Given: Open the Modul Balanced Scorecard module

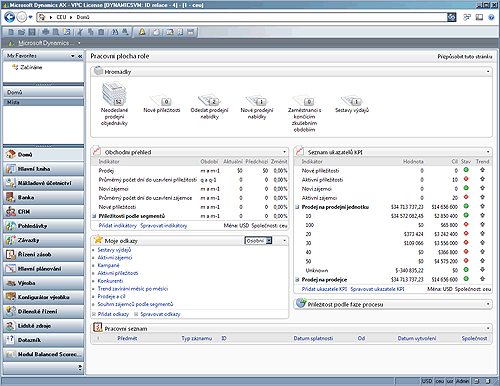Looking at the screenshot, I should pos(43,354).
